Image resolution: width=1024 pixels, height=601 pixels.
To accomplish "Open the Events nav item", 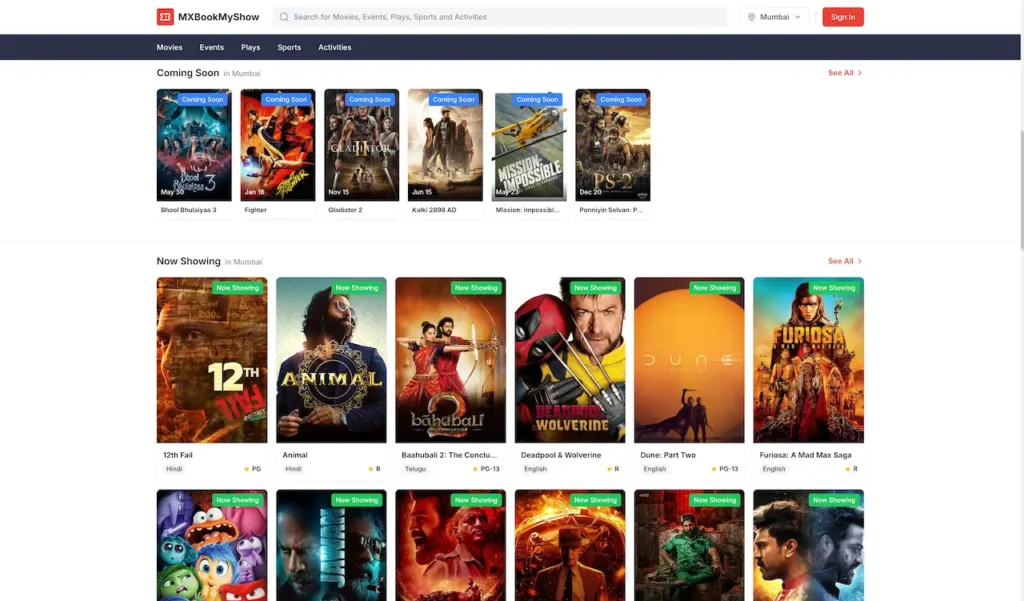I will pyautogui.click(x=212, y=47).
